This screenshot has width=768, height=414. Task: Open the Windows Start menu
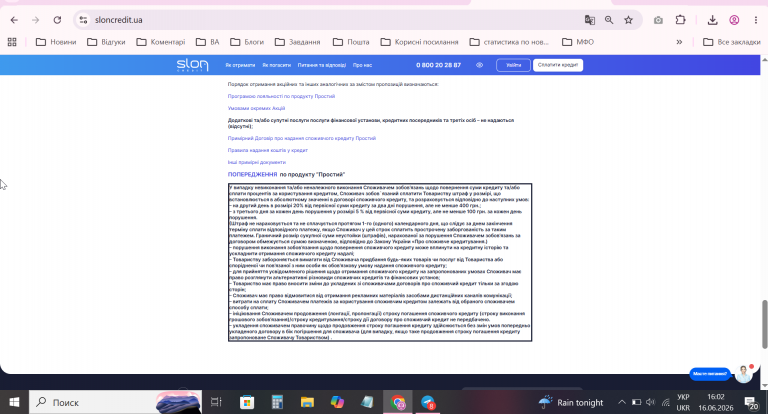(14, 402)
